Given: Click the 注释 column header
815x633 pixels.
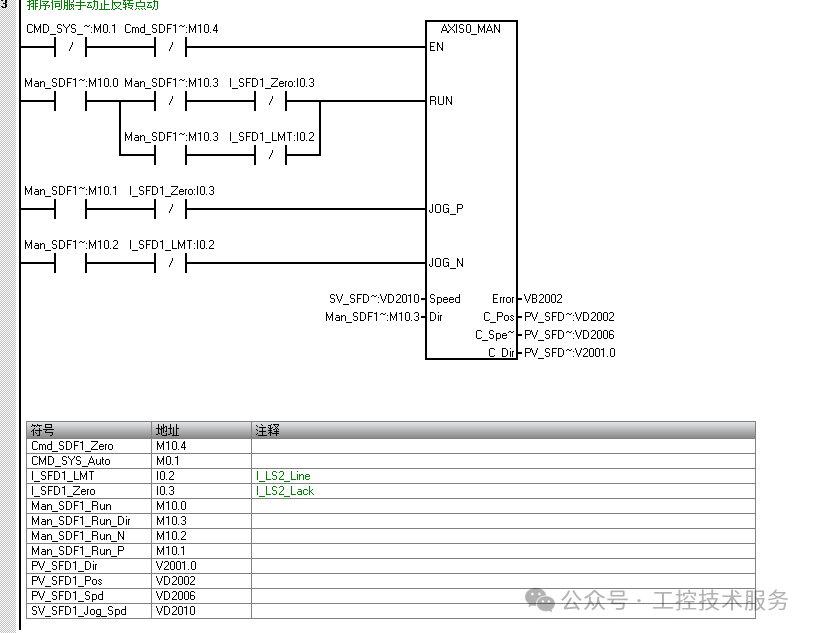Looking at the screenshot, I should pos(503,430).
